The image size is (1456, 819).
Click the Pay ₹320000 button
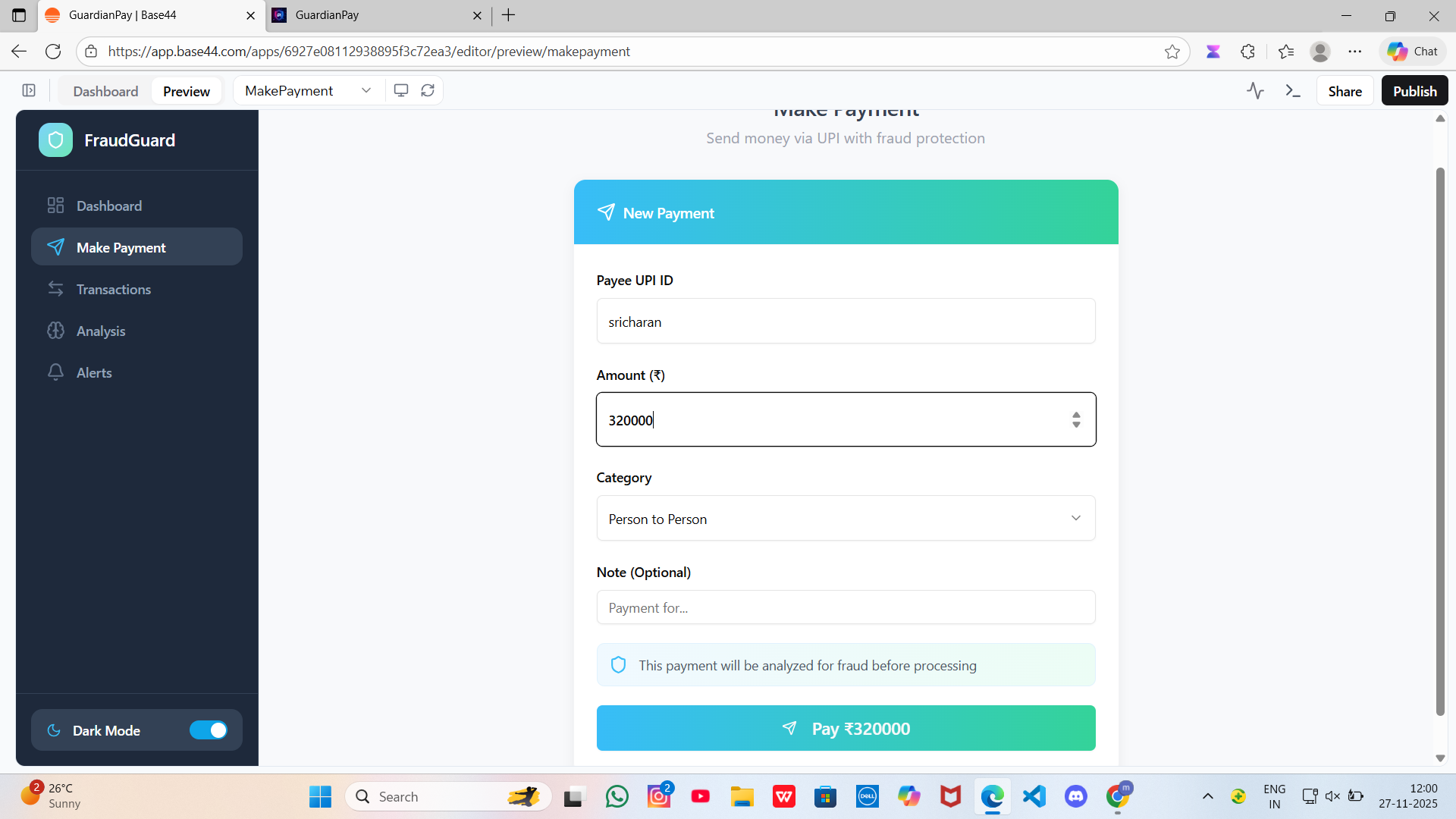pyautogui.click(x=846, y=728)
